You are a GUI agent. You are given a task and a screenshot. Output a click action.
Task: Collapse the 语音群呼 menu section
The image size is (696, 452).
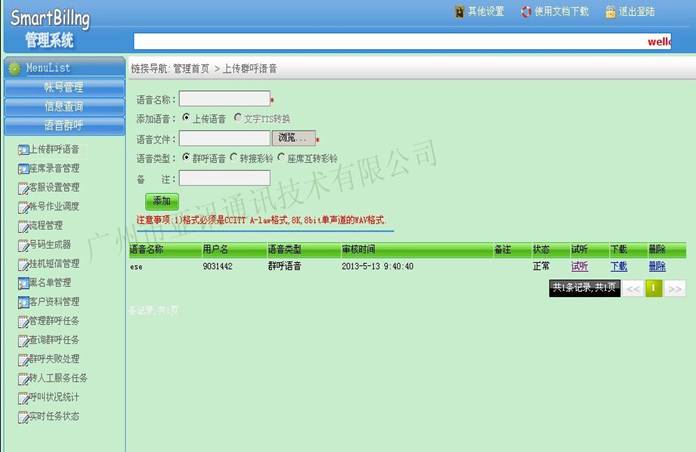64,126
